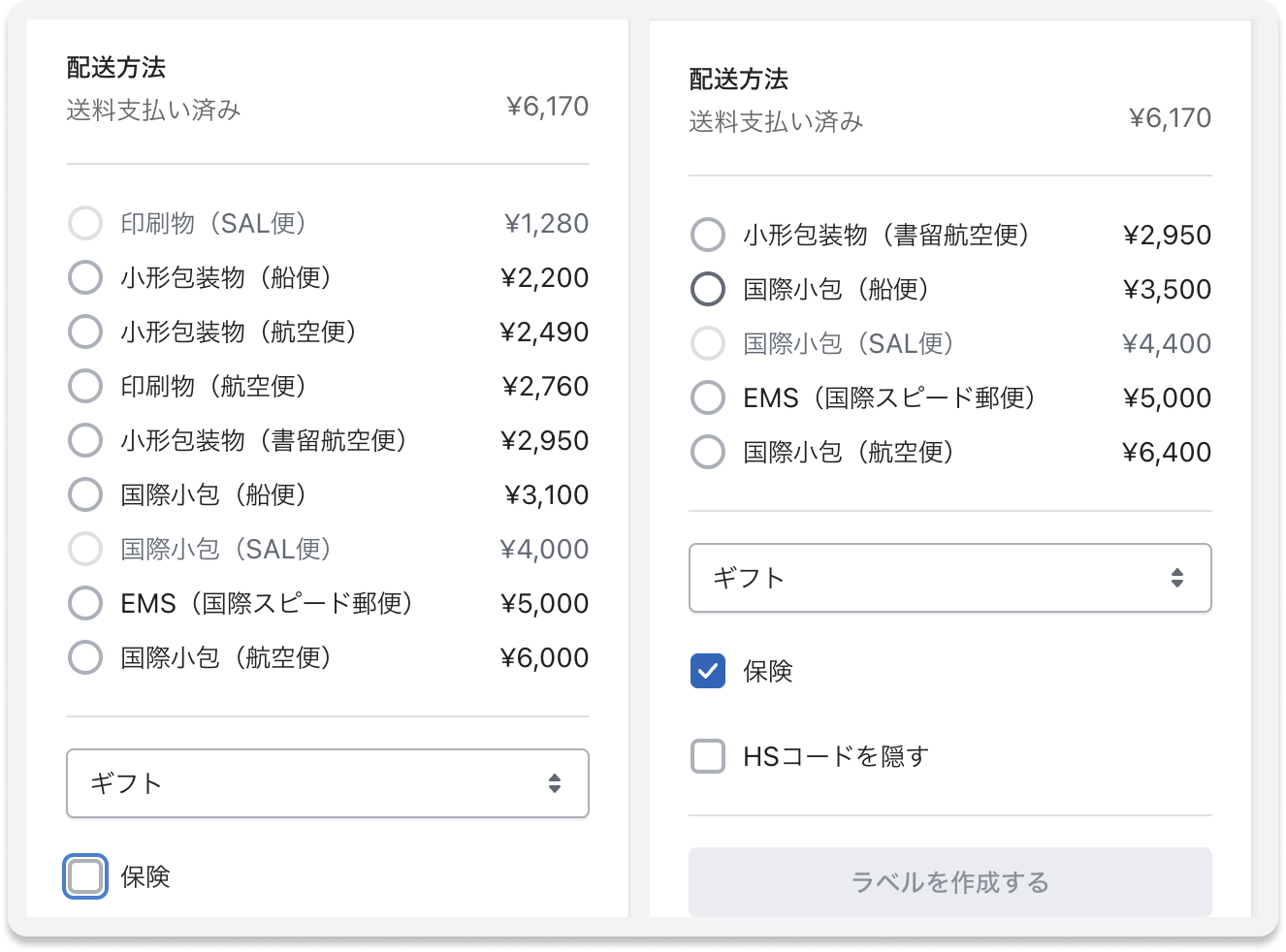Select 印刷物（航空便） for ¥2,760
The image size is (1286, 952).
pos(85,386)
